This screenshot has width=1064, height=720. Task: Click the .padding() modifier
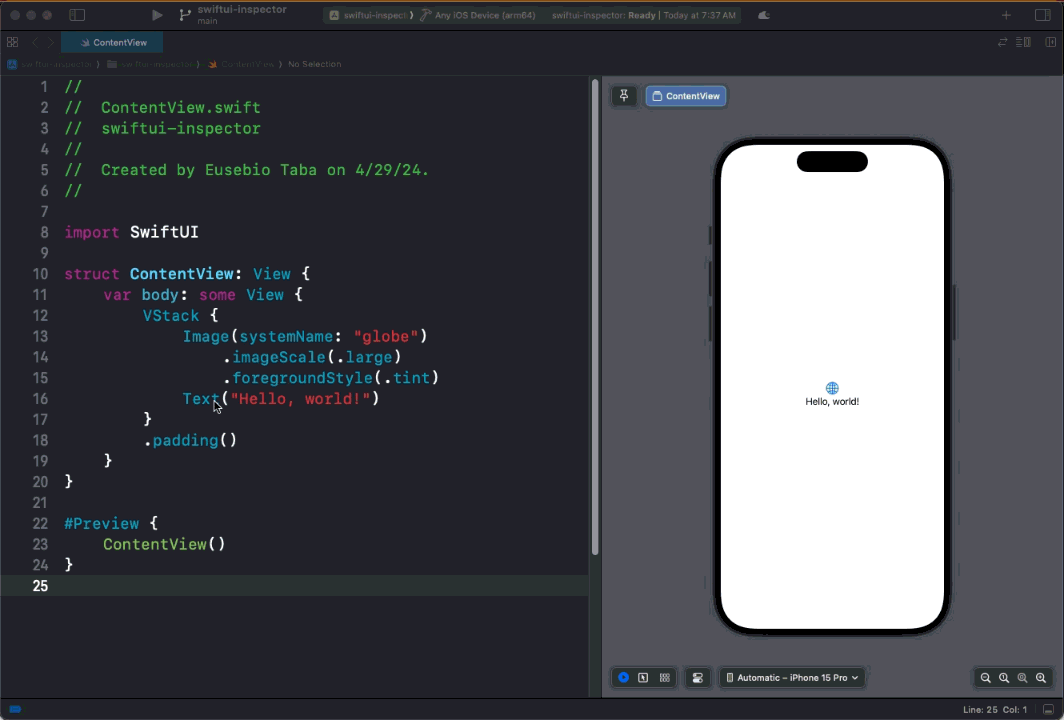(x=190, y=440)
